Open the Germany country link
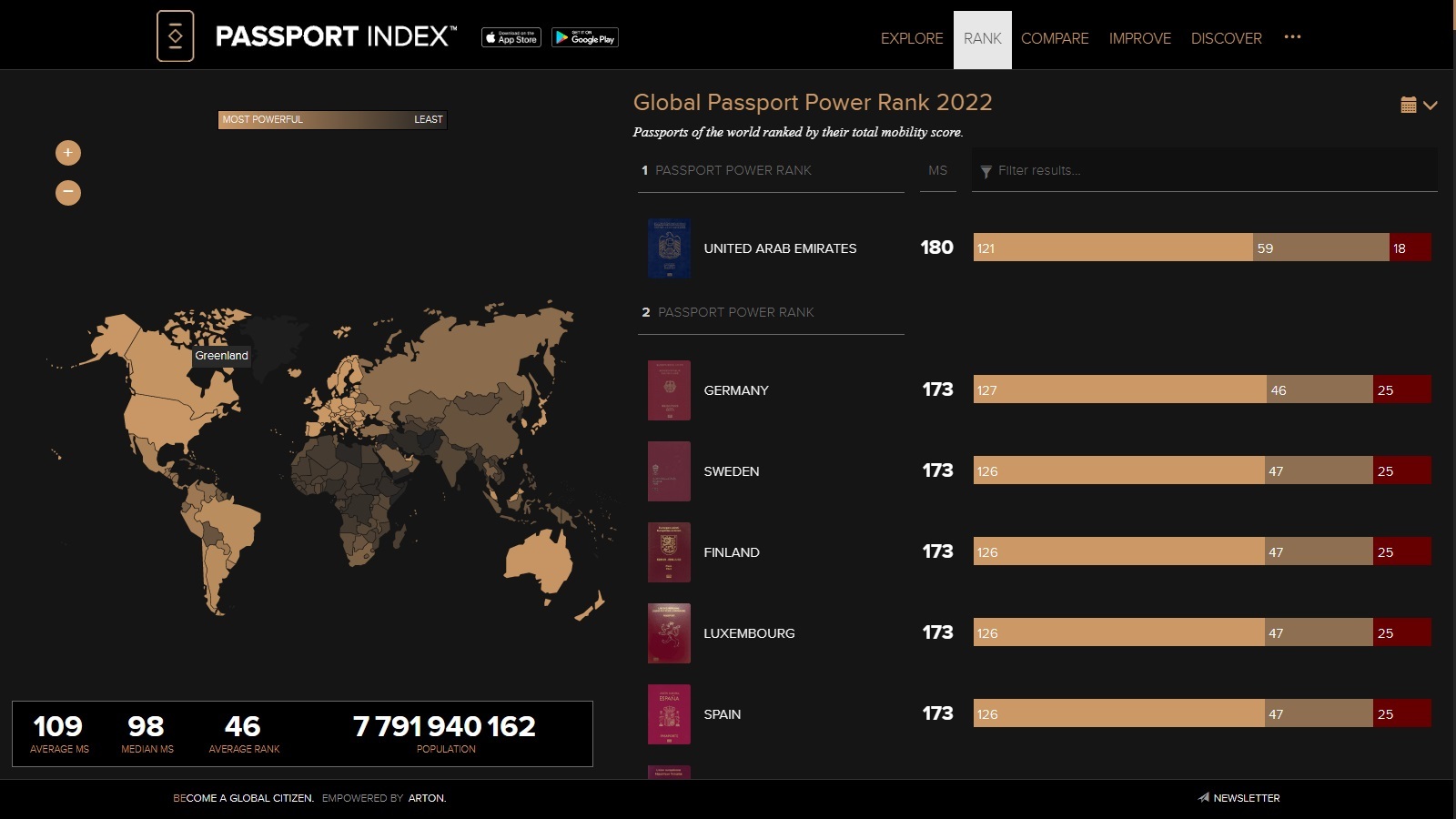Viewport: 1456px width, 819px height. [736, 390]
